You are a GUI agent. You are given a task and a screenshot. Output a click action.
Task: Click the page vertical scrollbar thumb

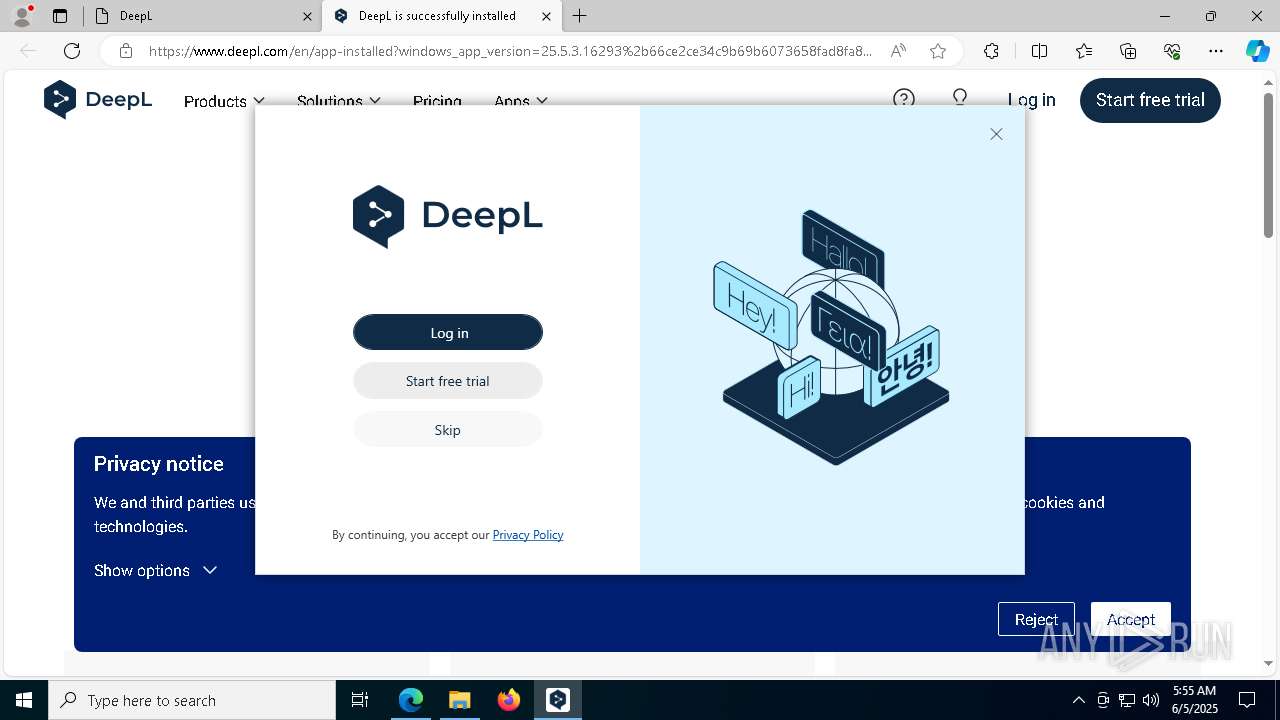click(x=1268, y=165)
